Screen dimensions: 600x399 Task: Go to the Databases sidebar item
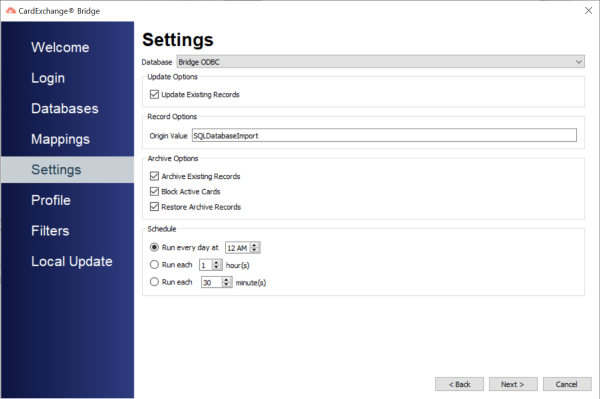pos(65,108)
